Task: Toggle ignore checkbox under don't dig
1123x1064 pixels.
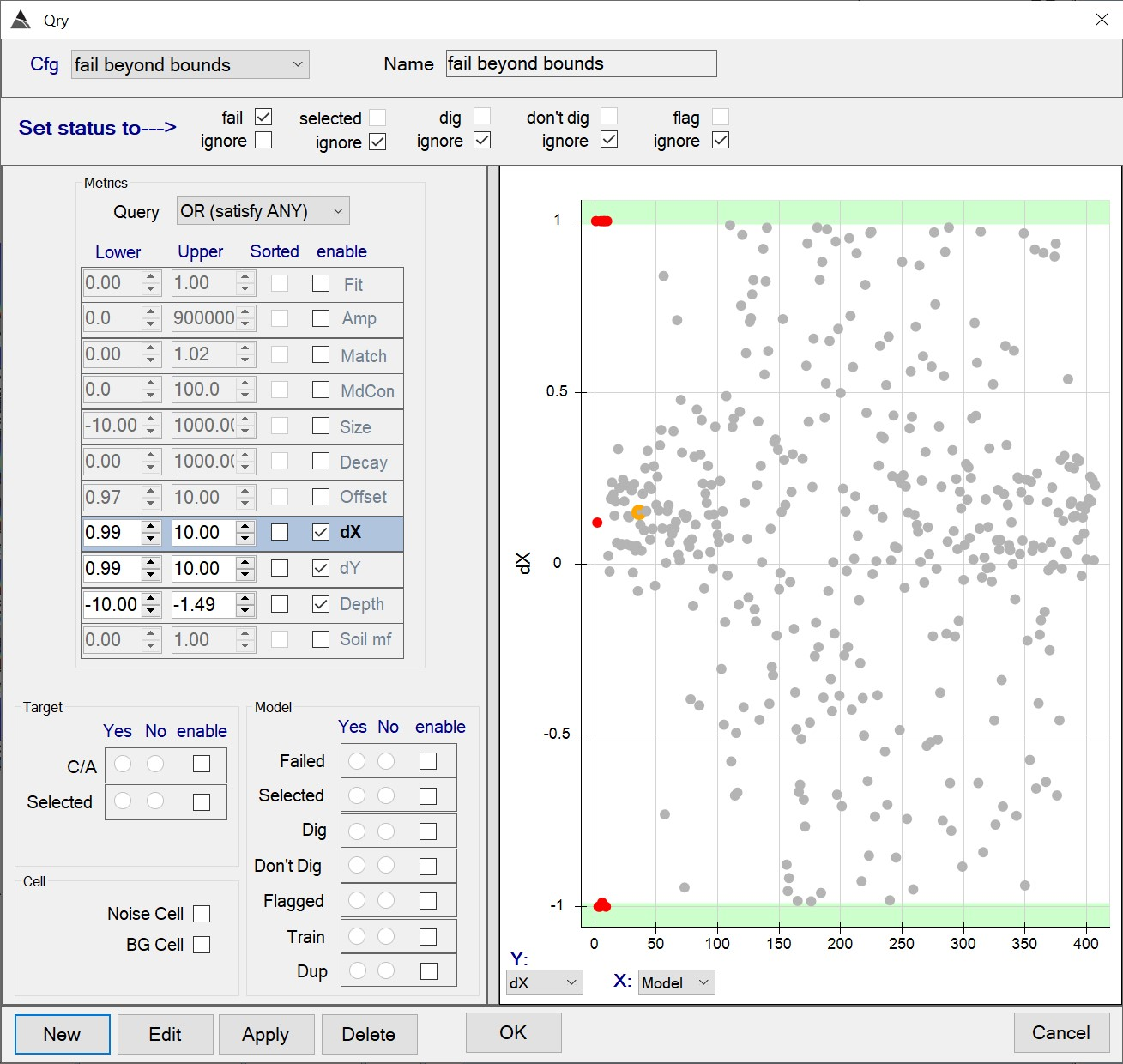Action: (609, 139)
